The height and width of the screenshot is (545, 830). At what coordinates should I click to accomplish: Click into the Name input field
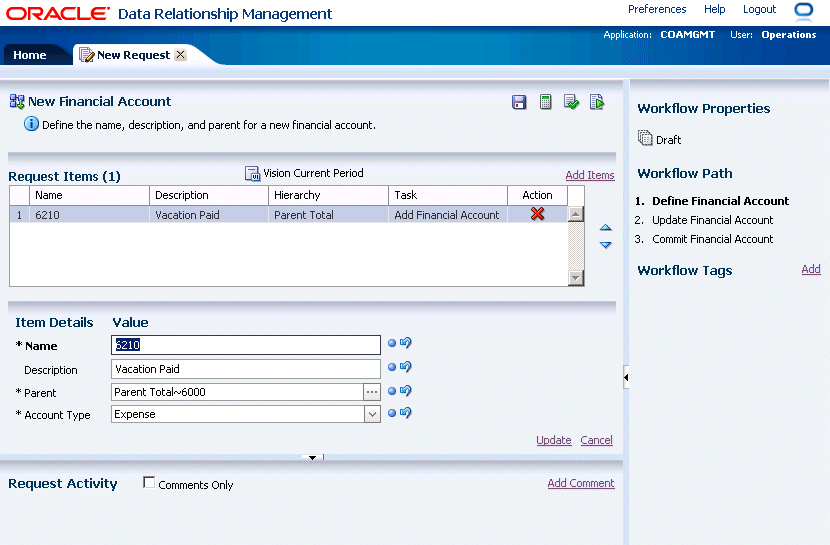tap(246, 345)
